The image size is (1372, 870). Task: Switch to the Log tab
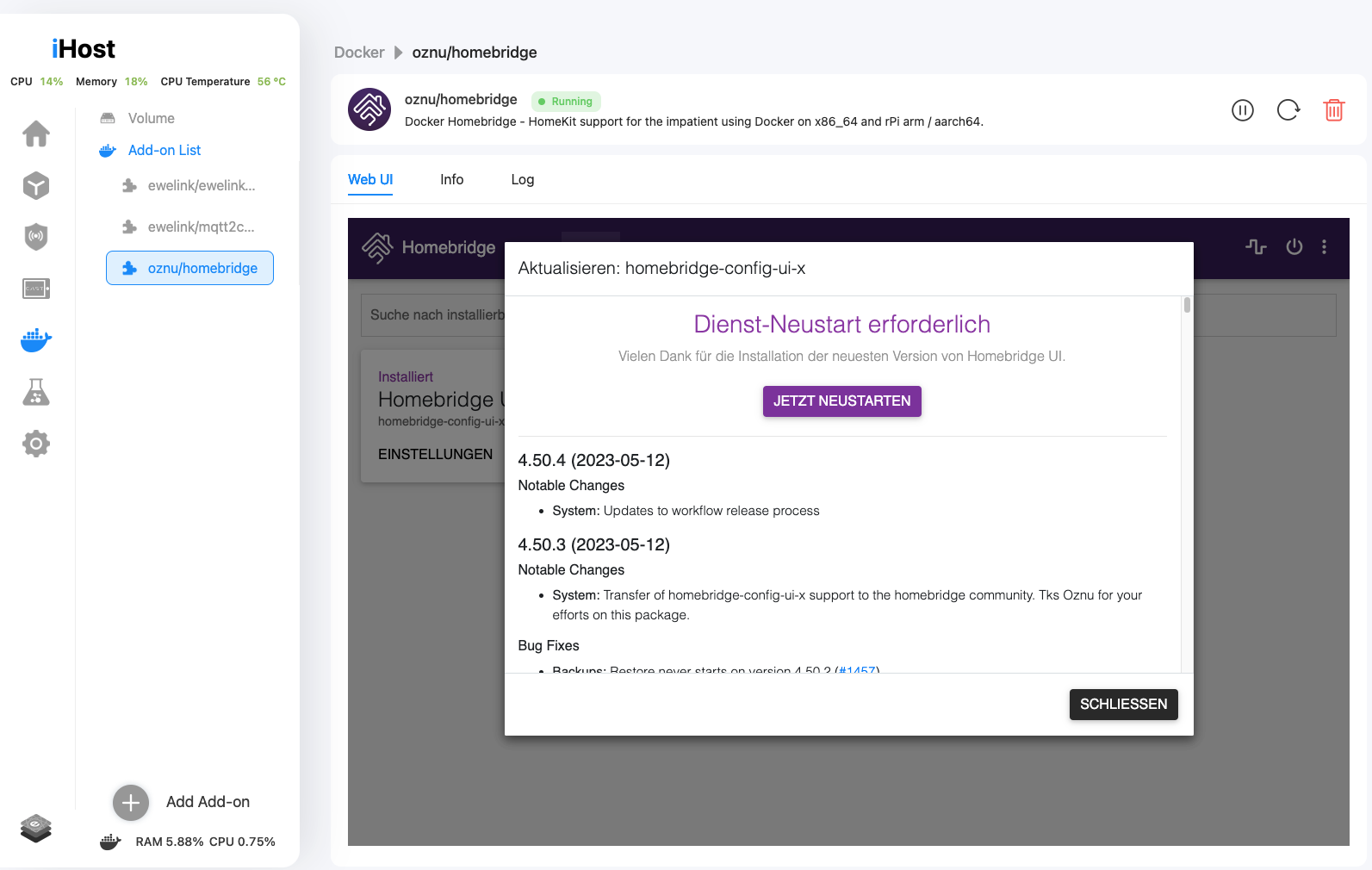522,179
